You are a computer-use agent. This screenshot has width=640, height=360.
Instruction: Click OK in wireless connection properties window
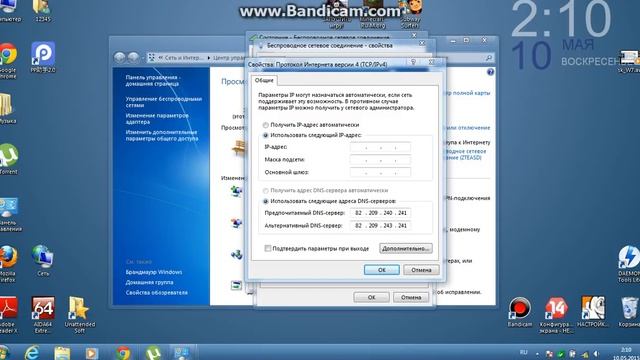coord(371,297)
